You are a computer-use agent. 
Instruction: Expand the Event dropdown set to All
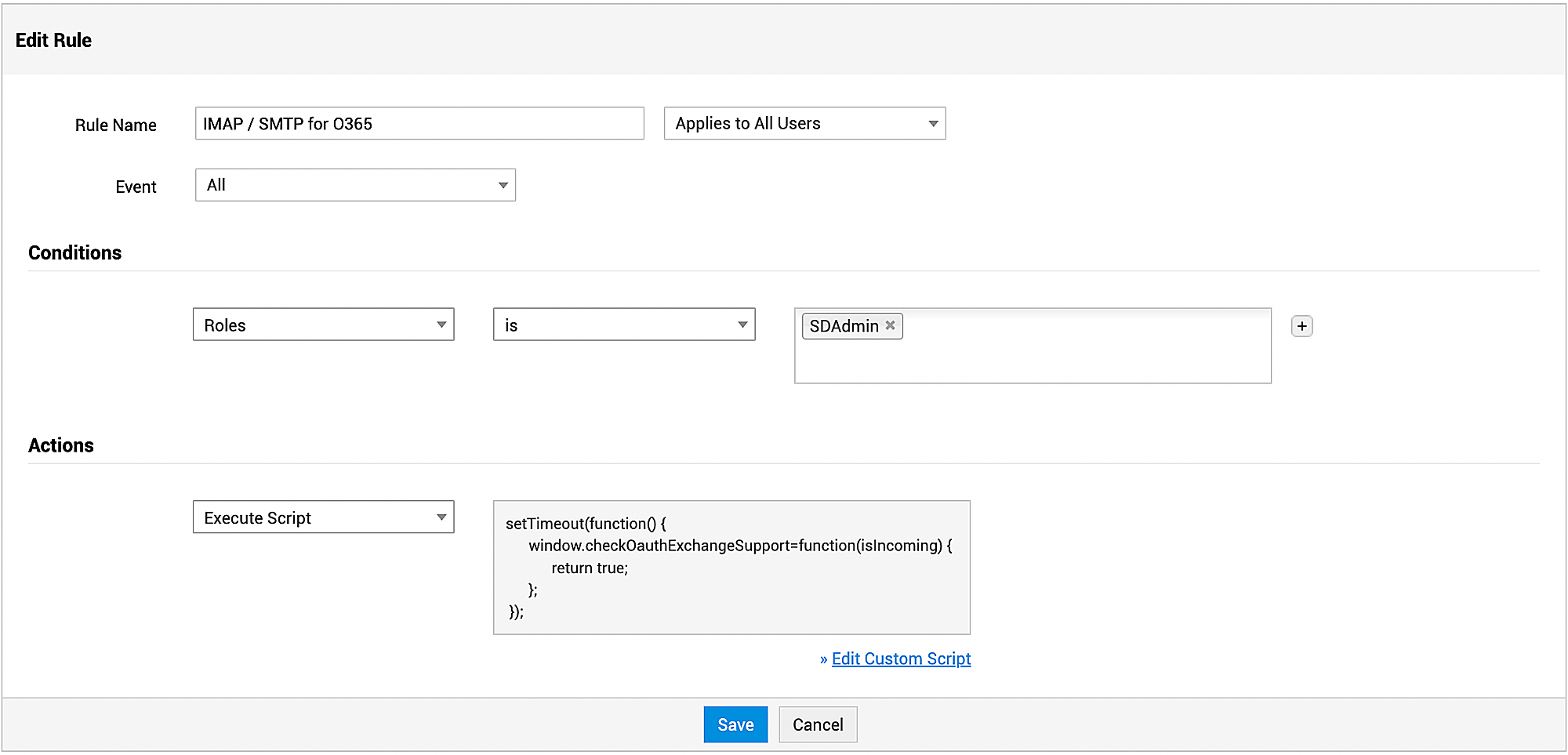[x=355, y=185]
